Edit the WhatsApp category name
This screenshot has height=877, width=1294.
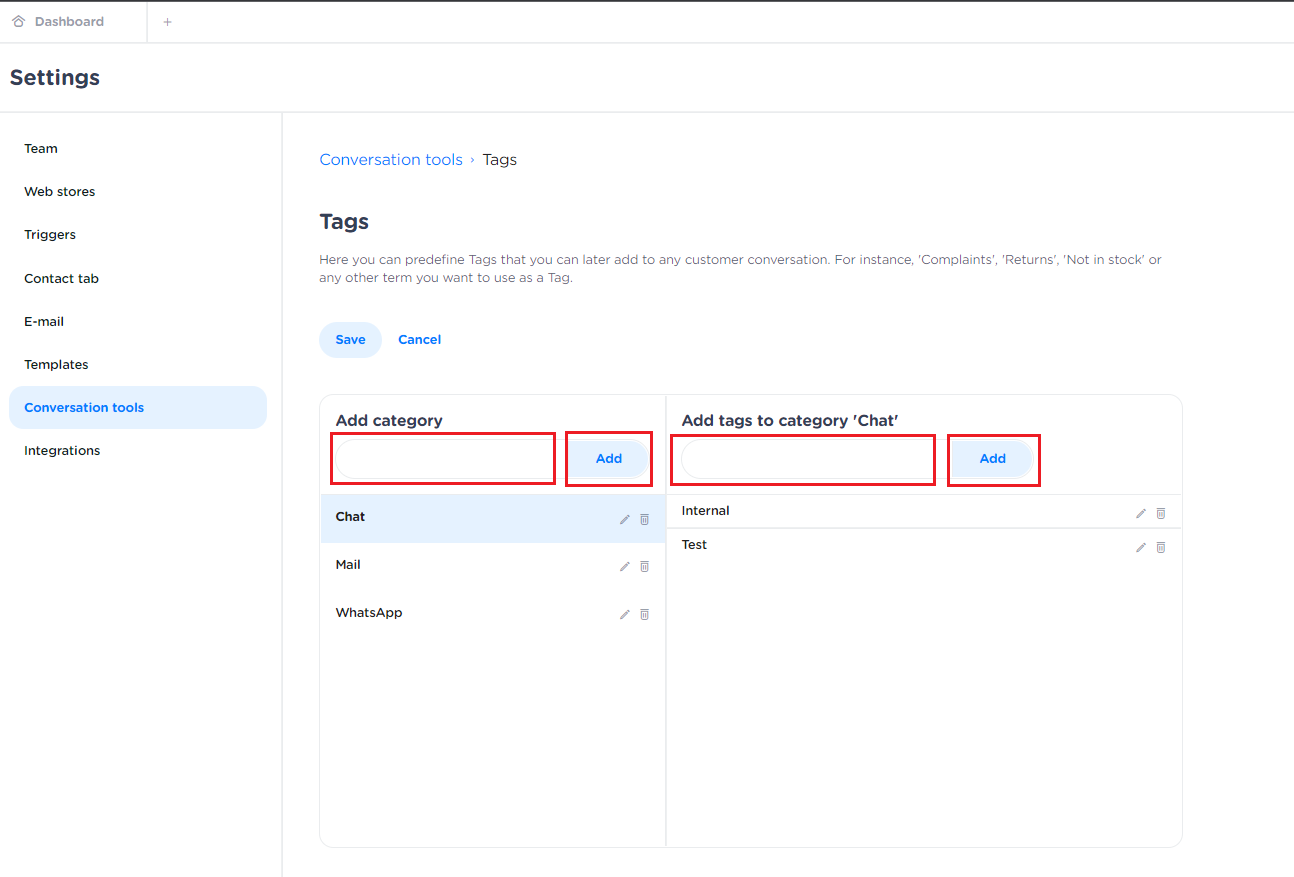pos(625,614)
